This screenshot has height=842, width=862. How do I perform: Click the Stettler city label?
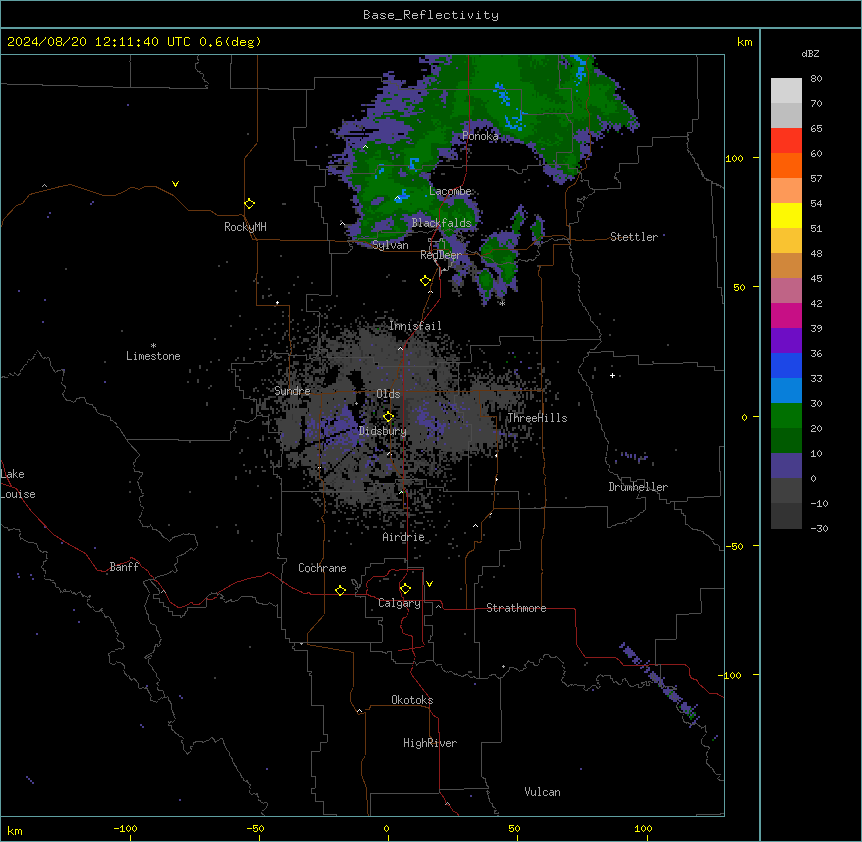[x=634, y=237]
